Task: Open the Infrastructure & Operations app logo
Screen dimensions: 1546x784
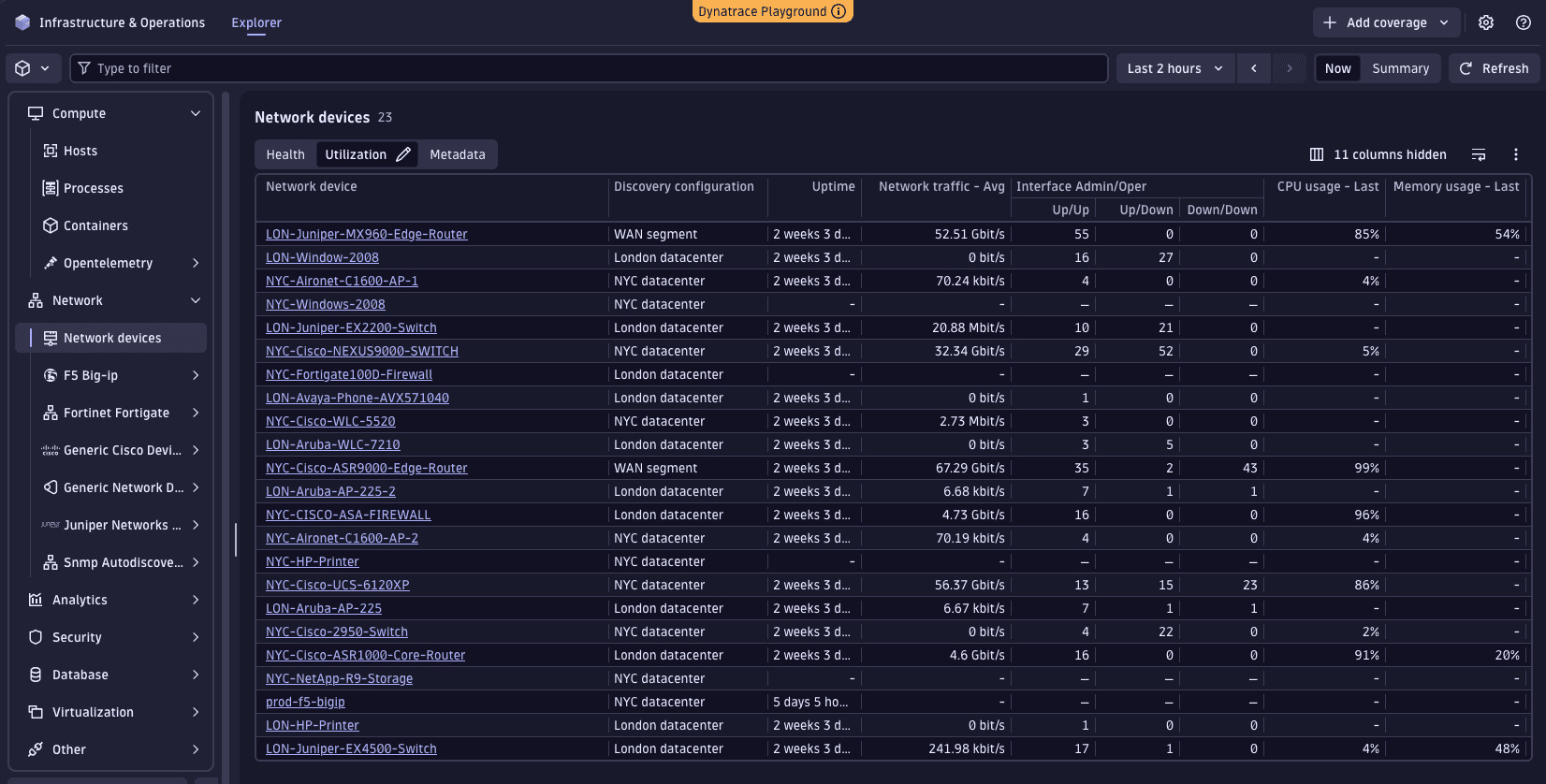Action: tap(22, 22)
